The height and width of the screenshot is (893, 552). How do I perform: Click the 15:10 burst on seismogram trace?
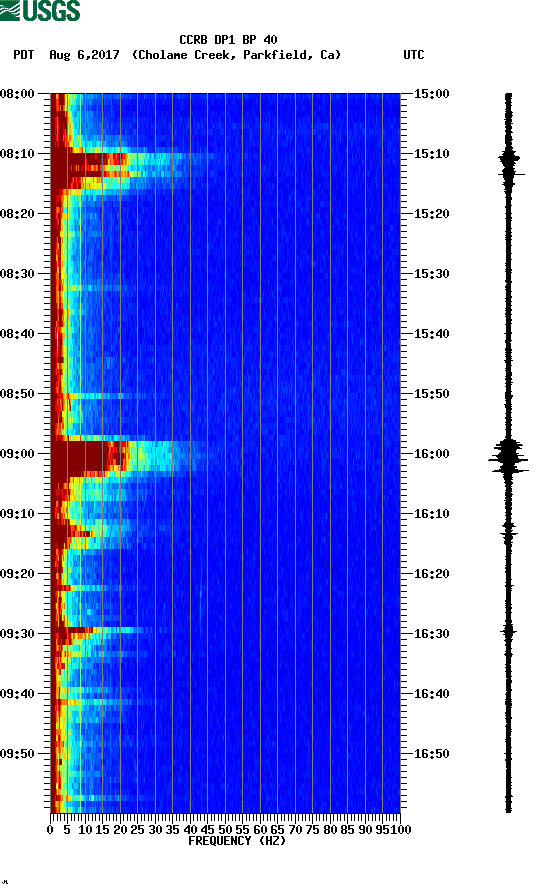pyautogui.click(x=510, y=165)
